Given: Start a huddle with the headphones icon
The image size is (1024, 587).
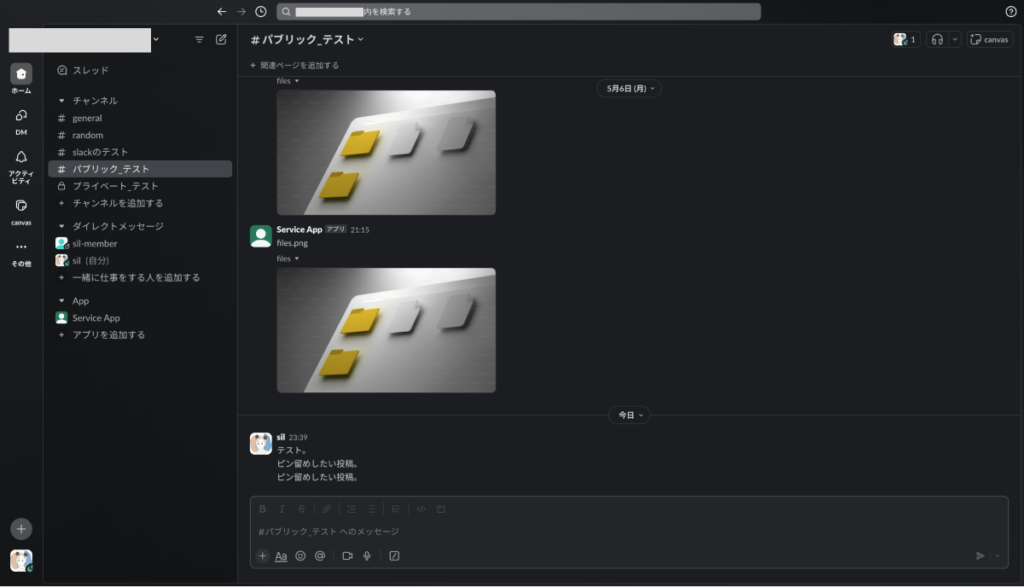Looking at the screenshot, I should [x=937, y=39].
